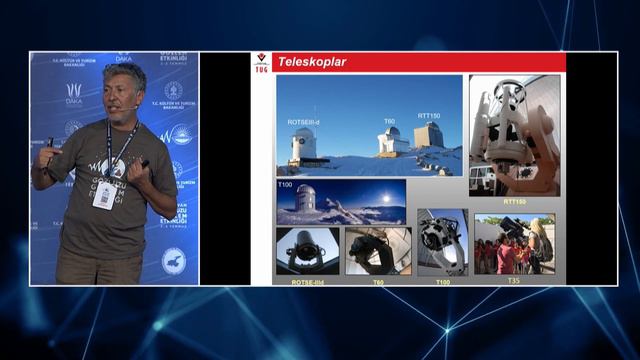Open the T100 telescope mount thumbnail

click(x=443, y=242)
